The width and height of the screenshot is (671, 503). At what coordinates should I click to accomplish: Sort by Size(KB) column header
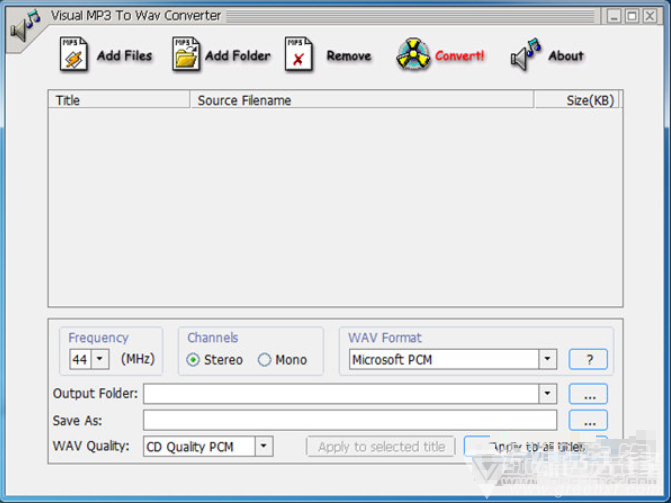coord(577,100)
